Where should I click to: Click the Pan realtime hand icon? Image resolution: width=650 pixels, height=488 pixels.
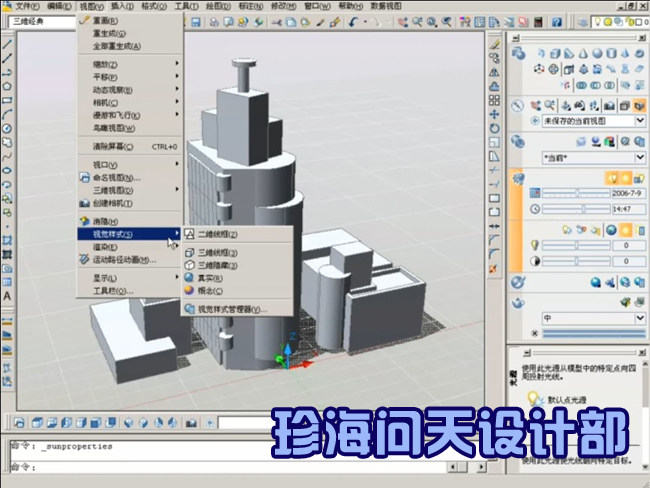[403, 22]
